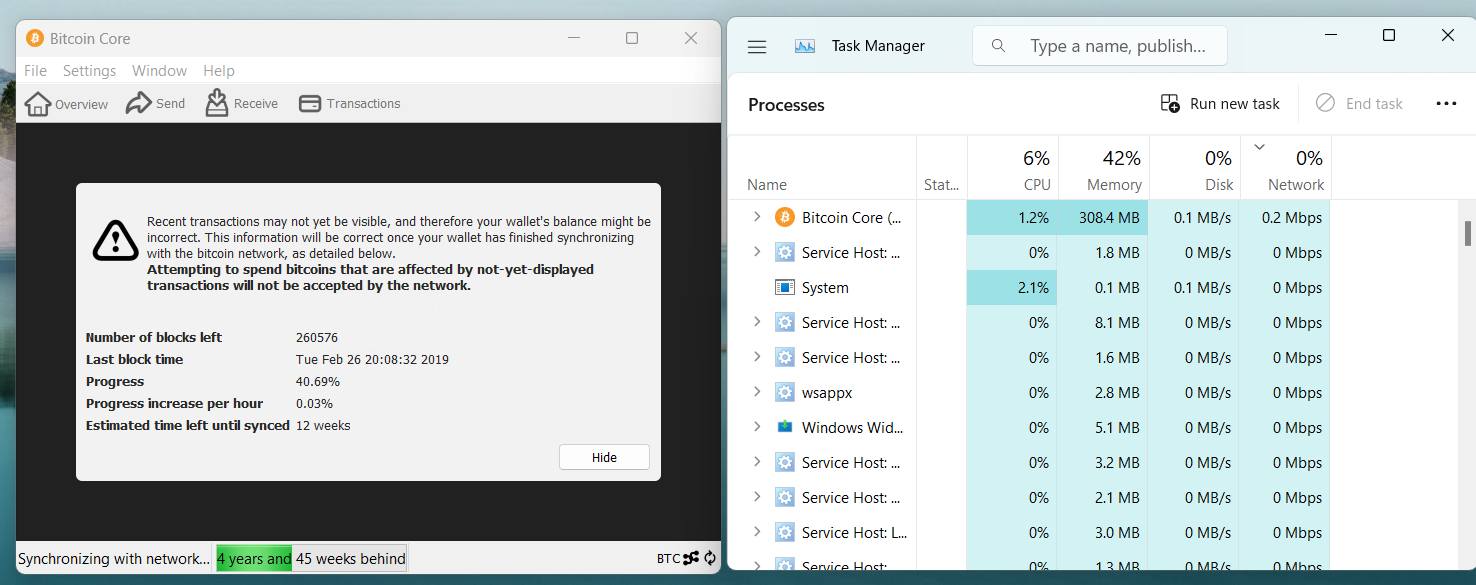Click the BTC unit selector in status bar
1476x585 pixels.
pyautogui.click(x=668, y=558)
